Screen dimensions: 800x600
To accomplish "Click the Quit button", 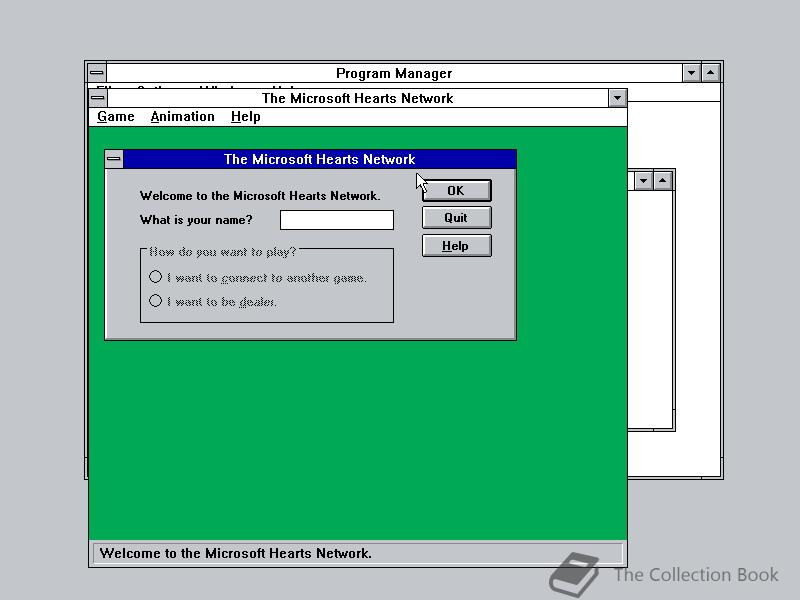I will point(457,218).
